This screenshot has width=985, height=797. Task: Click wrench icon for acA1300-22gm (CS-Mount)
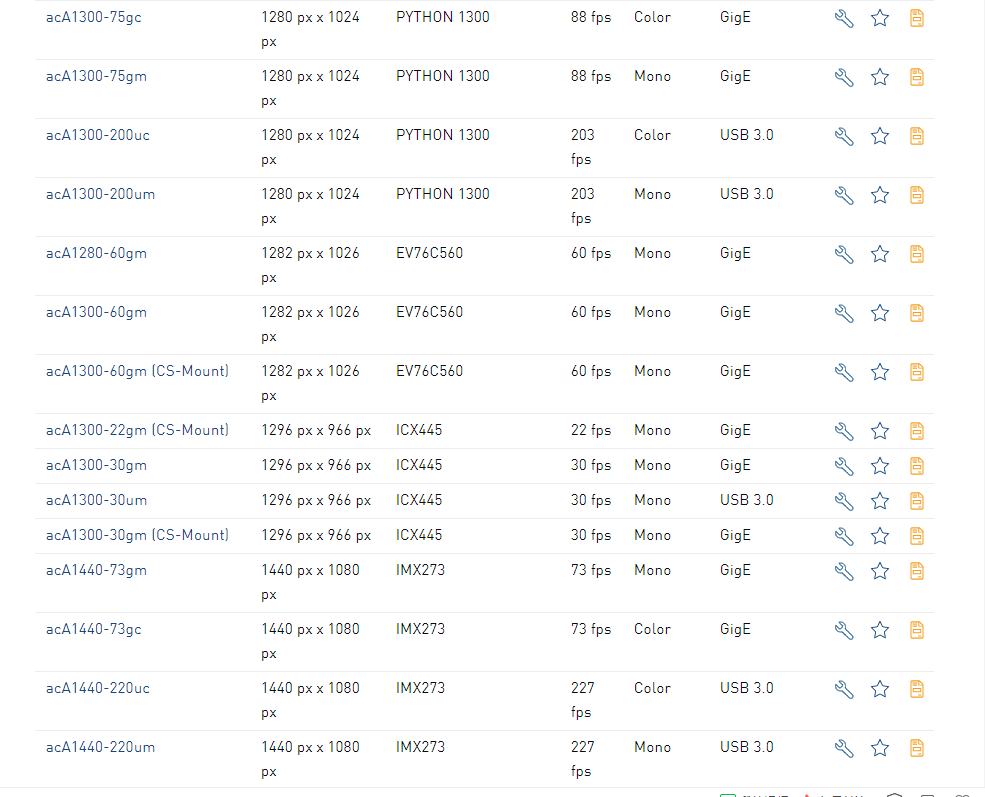pyautogui.click(x=844, y=431)
